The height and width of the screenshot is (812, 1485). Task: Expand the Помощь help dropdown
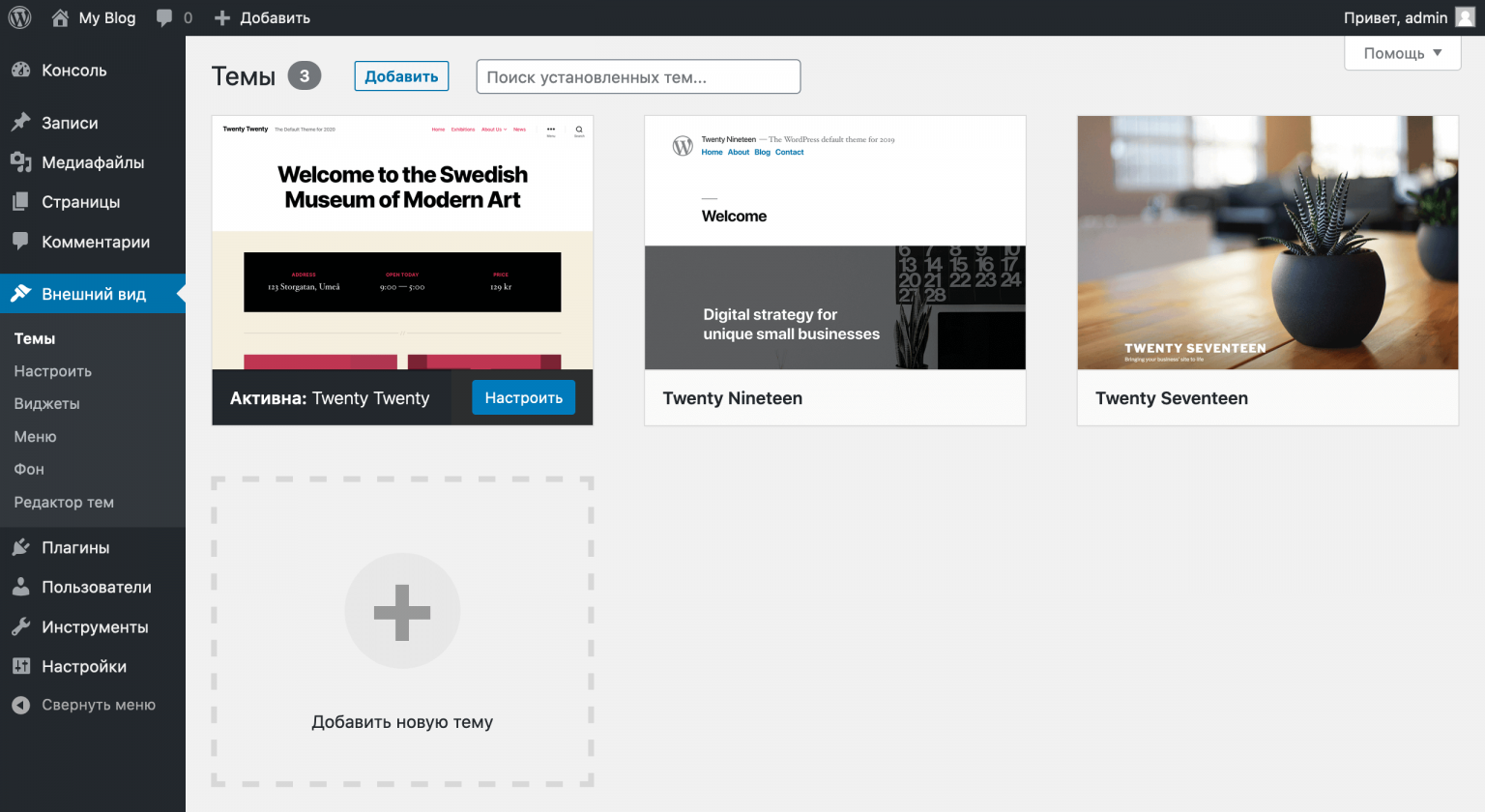(x=1402, y=53)
